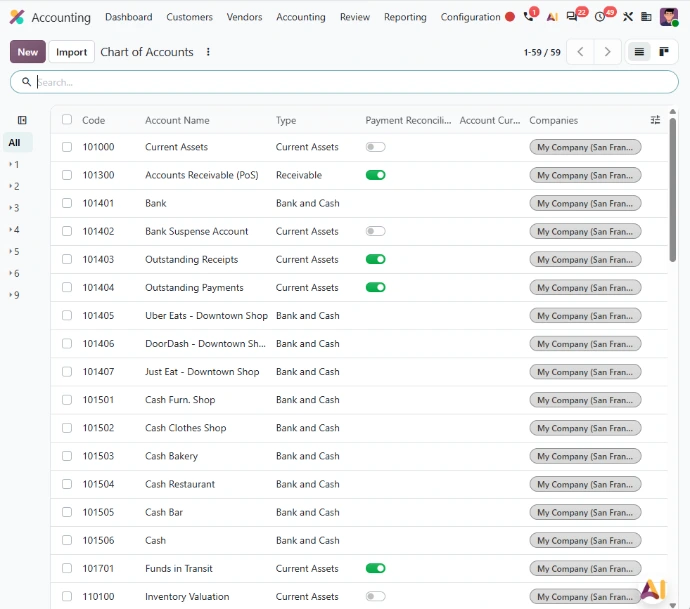Image resolution: width=690 pixels, height=609 pixels.
Task: Check the 101503 Cash Bakery row checkbox
Action: [67, 456]
